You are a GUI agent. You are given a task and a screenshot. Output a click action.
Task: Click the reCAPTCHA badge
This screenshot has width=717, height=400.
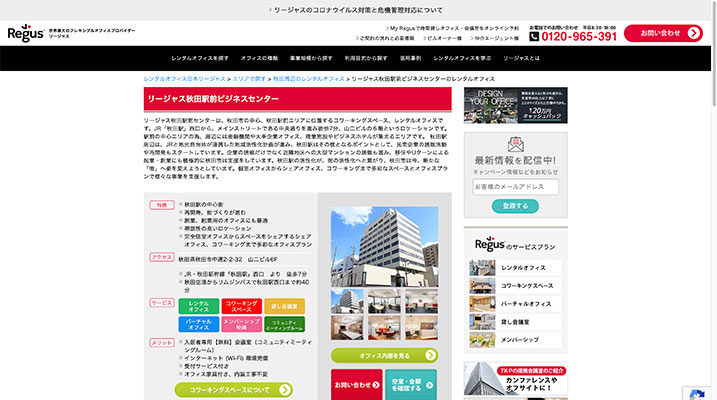[x=697, y=394]
